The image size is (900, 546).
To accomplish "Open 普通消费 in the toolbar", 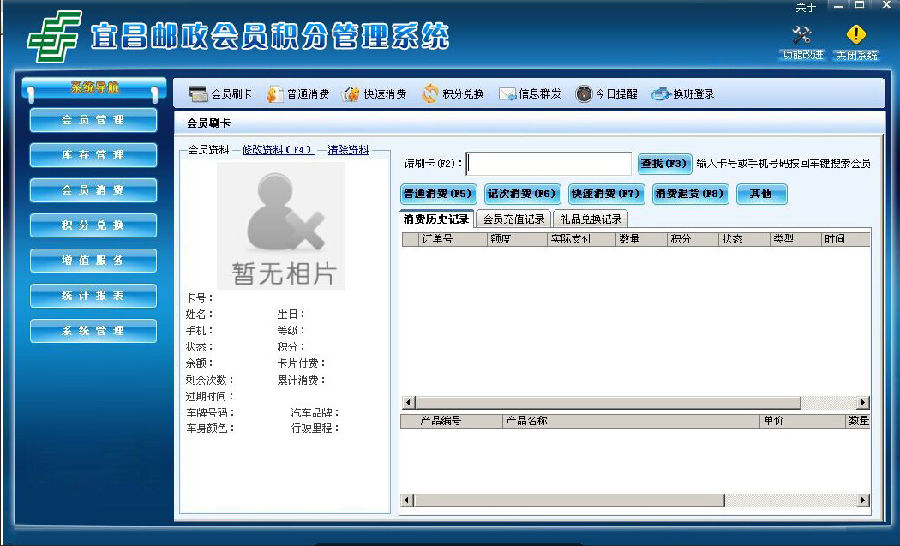I will (298, 94).
